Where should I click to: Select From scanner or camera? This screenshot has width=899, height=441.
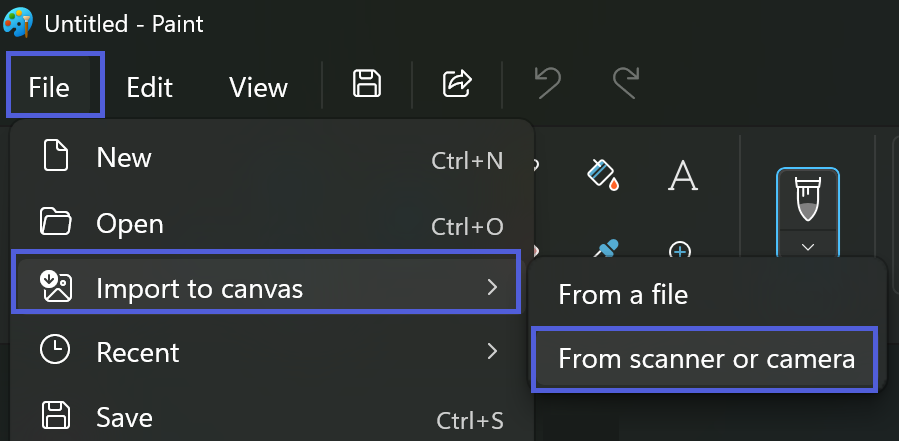[x=705, y=358]
